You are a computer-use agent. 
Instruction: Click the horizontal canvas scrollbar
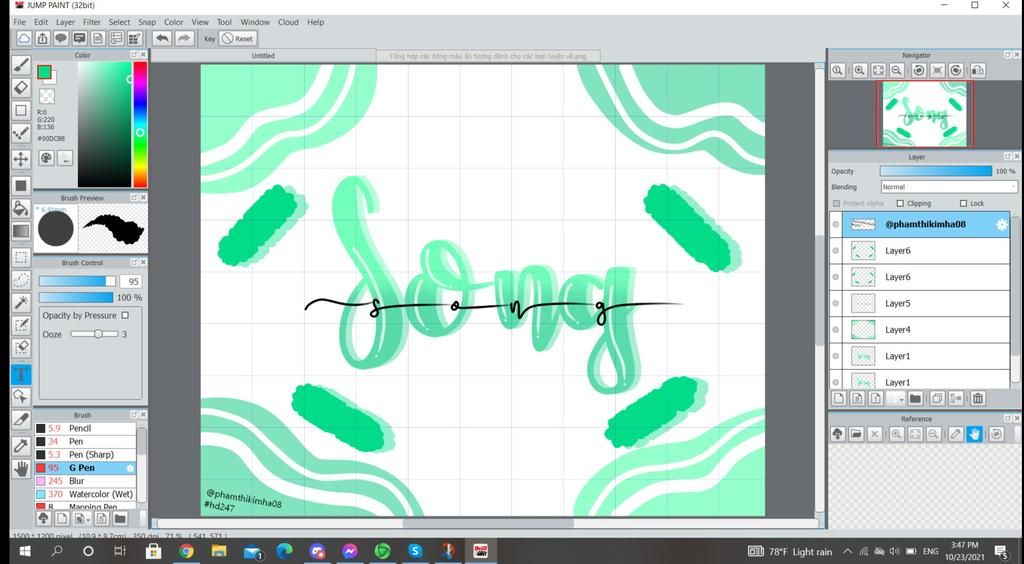coord(488,523)
